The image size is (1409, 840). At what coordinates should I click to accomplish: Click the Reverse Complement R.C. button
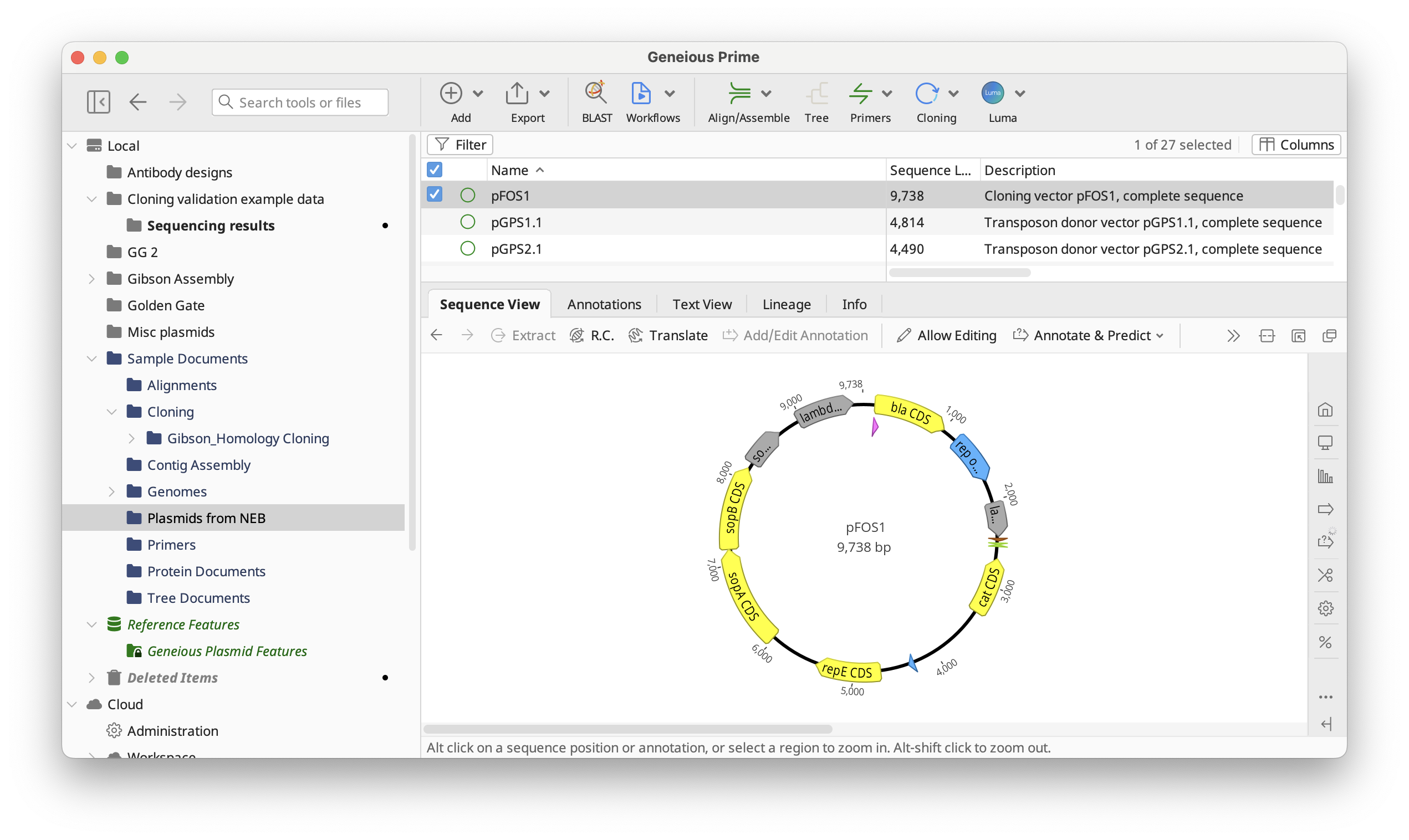pos(591,336)
